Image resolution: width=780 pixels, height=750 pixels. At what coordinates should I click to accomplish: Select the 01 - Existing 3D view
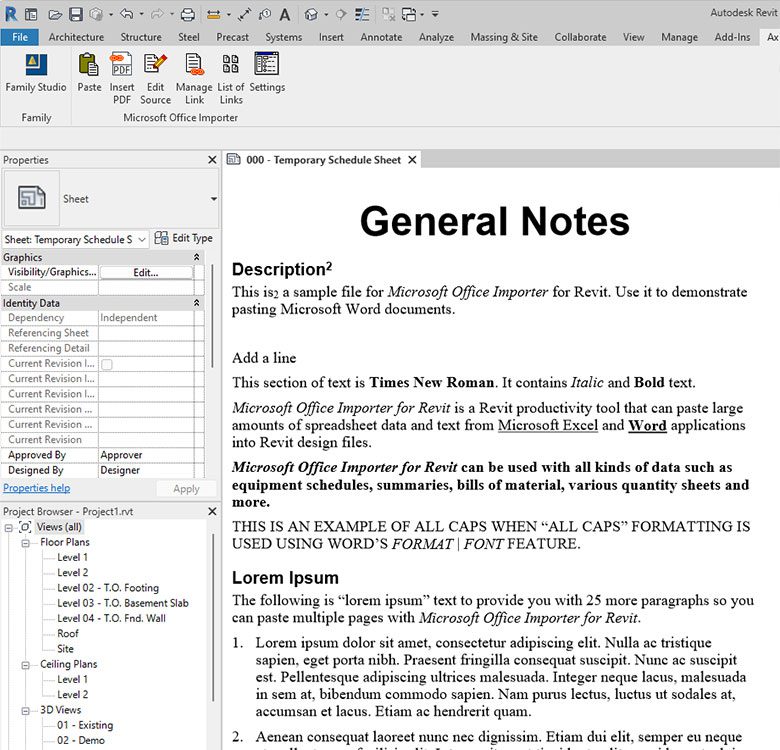pyautogui.click(x=85, y=725)
